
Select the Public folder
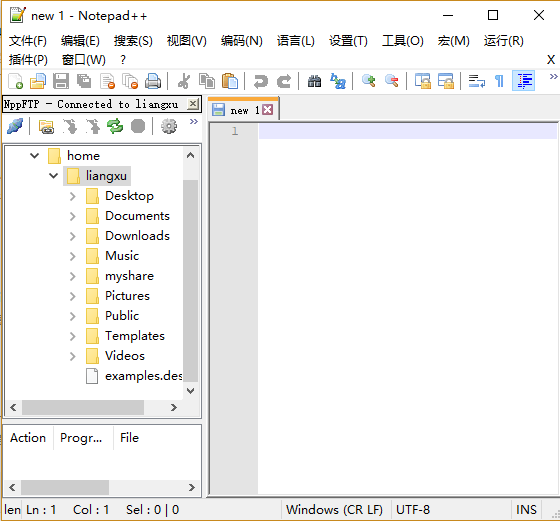122,316
